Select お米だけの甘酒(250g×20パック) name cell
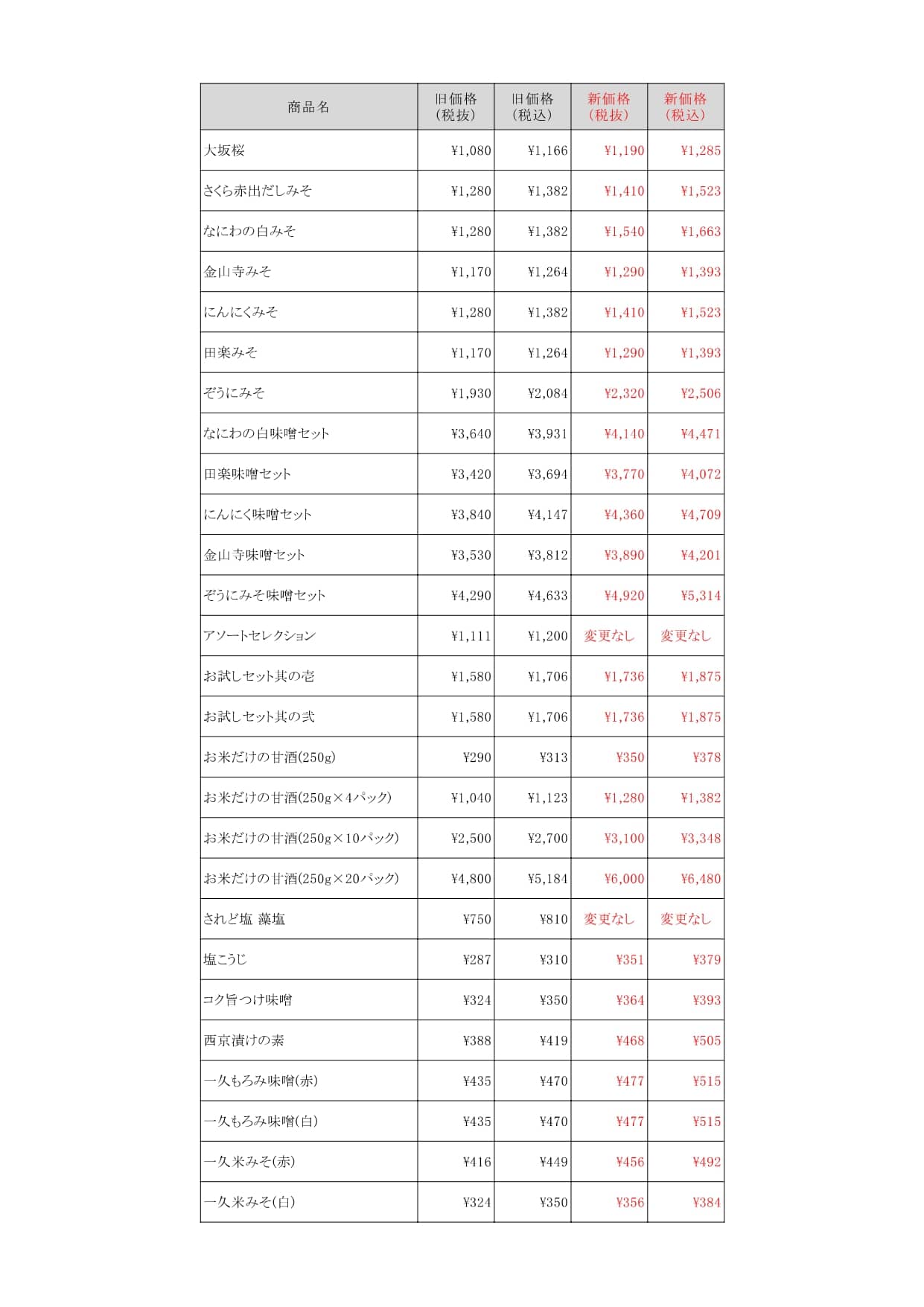Image resolution: width=924 pixels, height=1307 pixels. [x=308, y=879]
